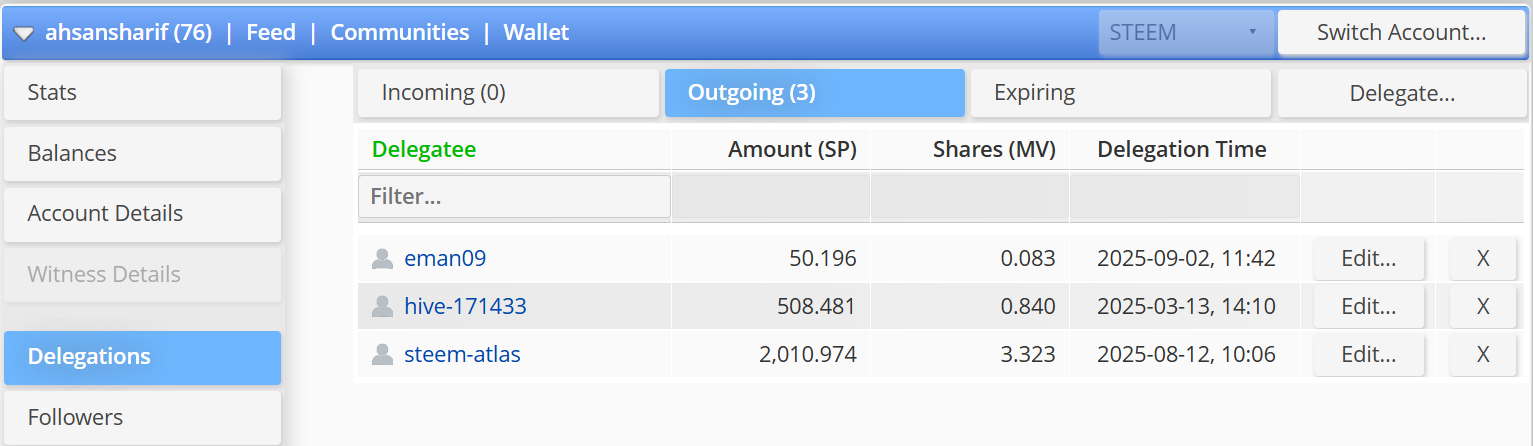Open the Balances sidebar section

coord(142,153)
